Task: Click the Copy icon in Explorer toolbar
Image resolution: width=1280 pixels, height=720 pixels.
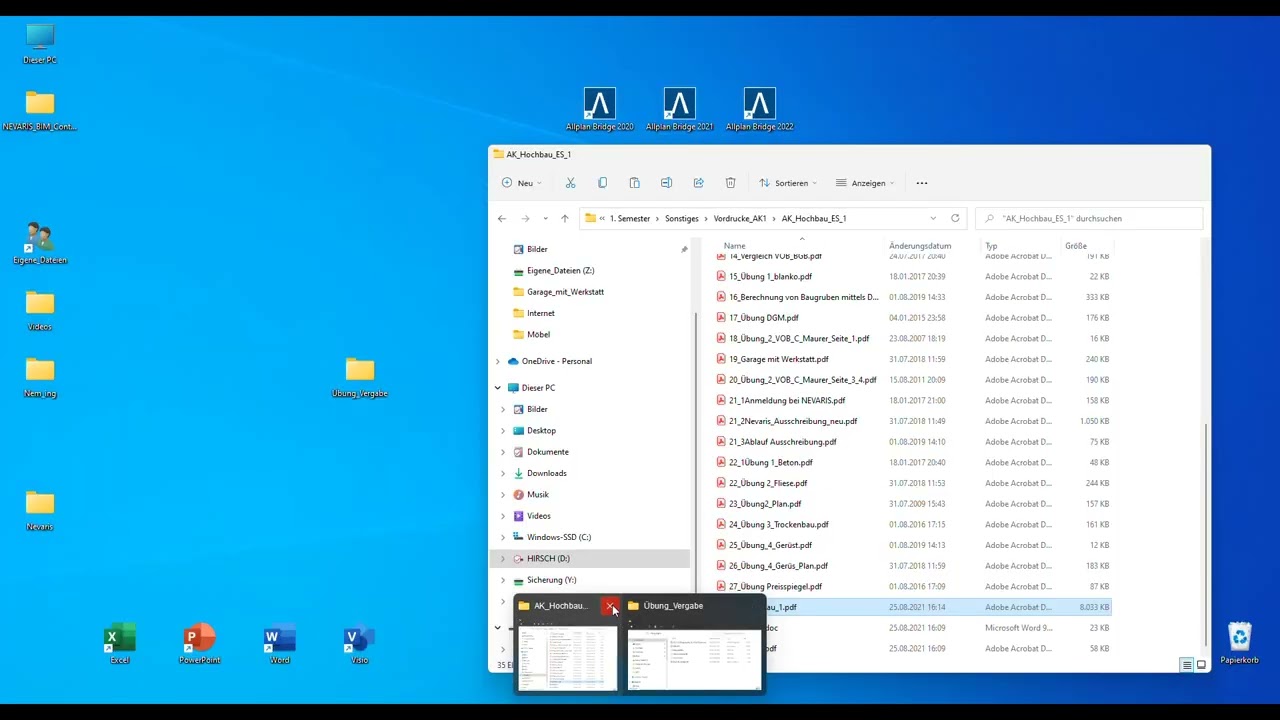Action: [602, 183]
